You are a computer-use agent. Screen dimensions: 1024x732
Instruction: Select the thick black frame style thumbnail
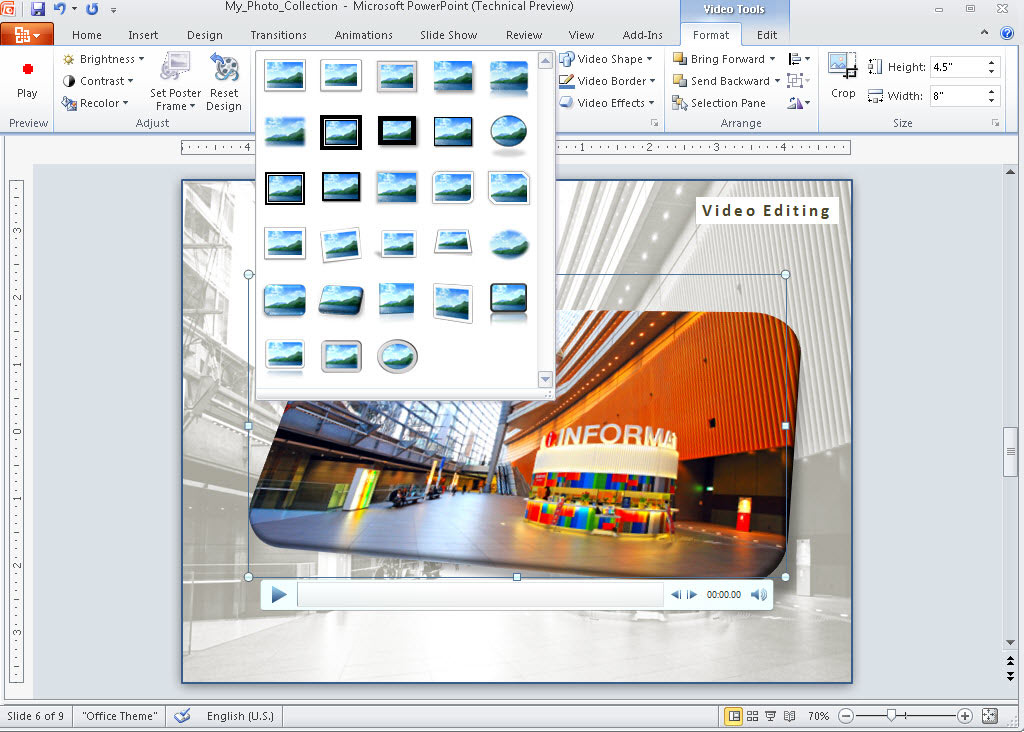(396, 131)
